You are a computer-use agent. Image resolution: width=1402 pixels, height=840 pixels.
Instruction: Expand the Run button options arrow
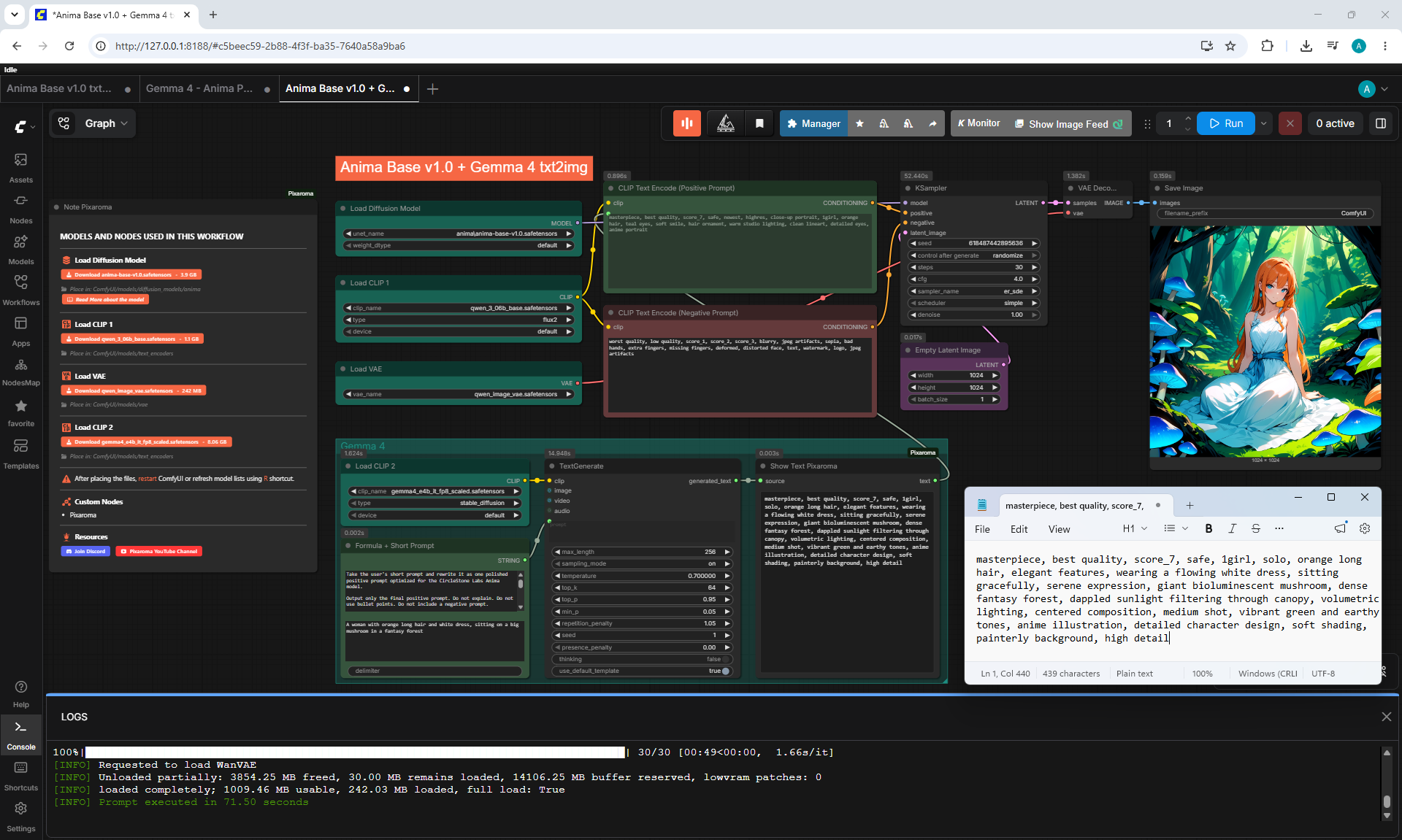click(x=1263, y=123)
